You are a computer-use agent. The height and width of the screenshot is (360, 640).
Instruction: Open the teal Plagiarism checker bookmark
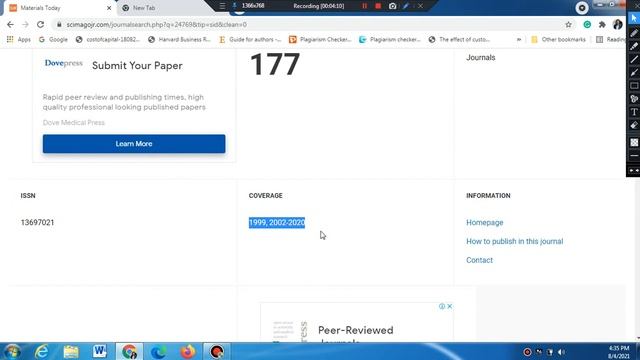coord(390,40)
